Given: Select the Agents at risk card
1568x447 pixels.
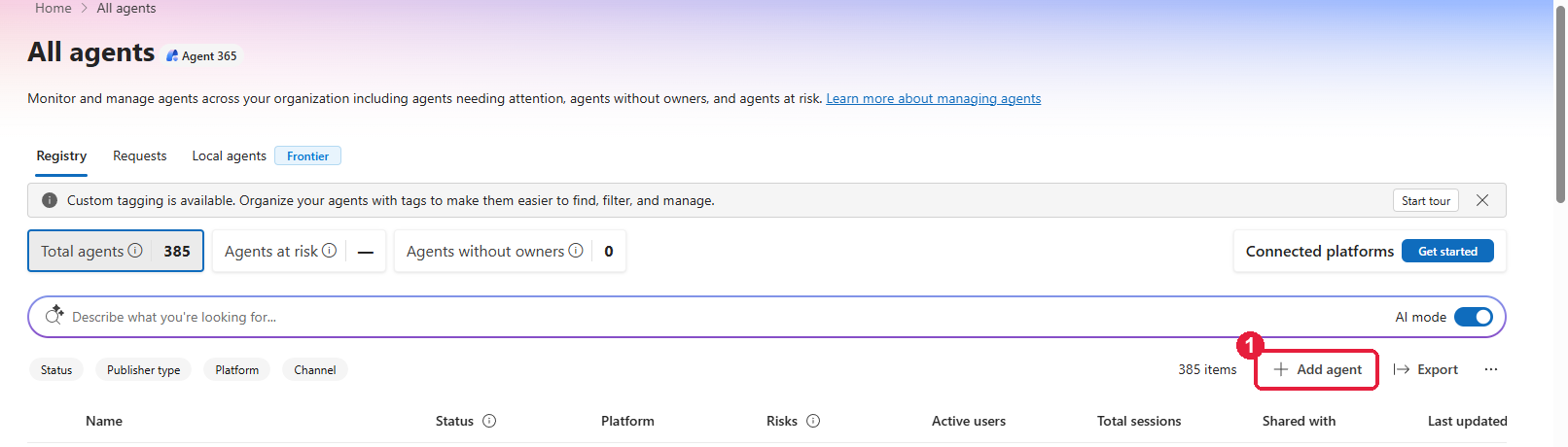Looking at the screenshot, I should click(300, 251).
